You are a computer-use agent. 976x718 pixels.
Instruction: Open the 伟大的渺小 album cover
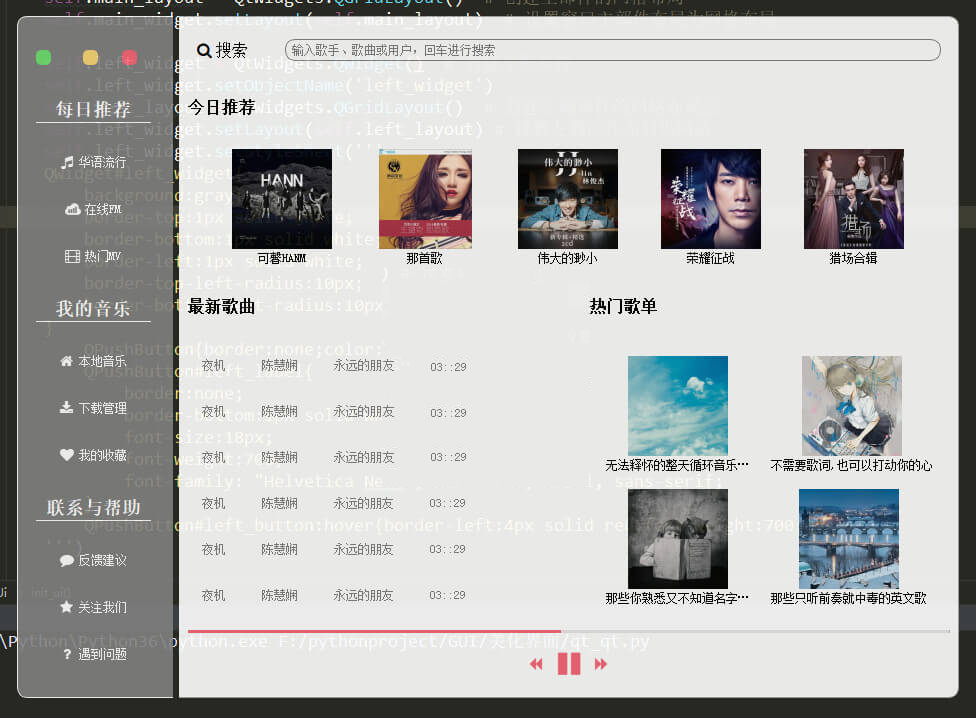568,198
